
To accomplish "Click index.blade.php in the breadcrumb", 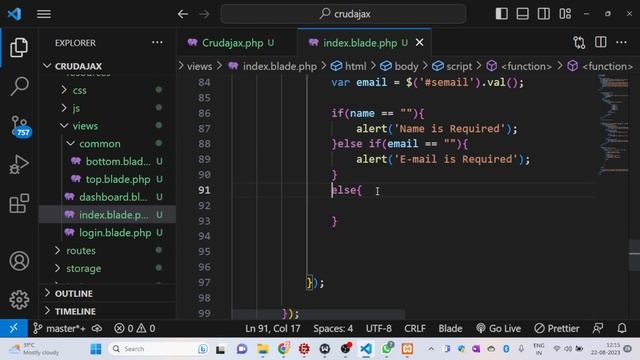I will click(x=280, y=66).
